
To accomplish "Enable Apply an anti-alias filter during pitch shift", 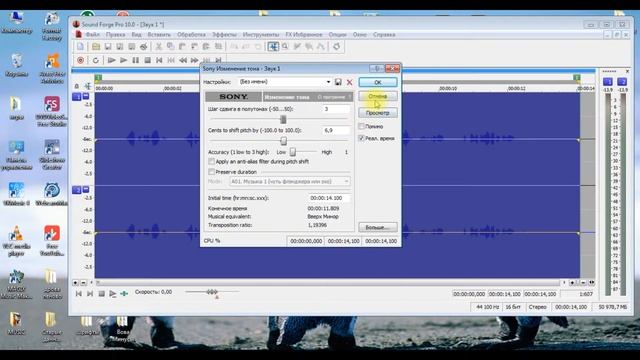I will 211,162.
